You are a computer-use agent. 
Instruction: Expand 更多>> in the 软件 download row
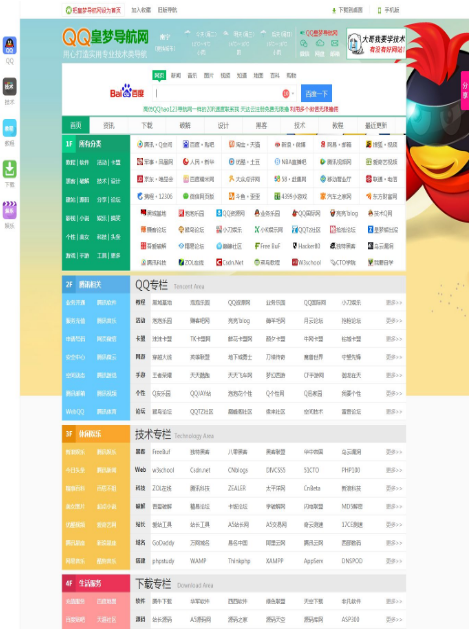pyautogui.click(x=394, y=601)
